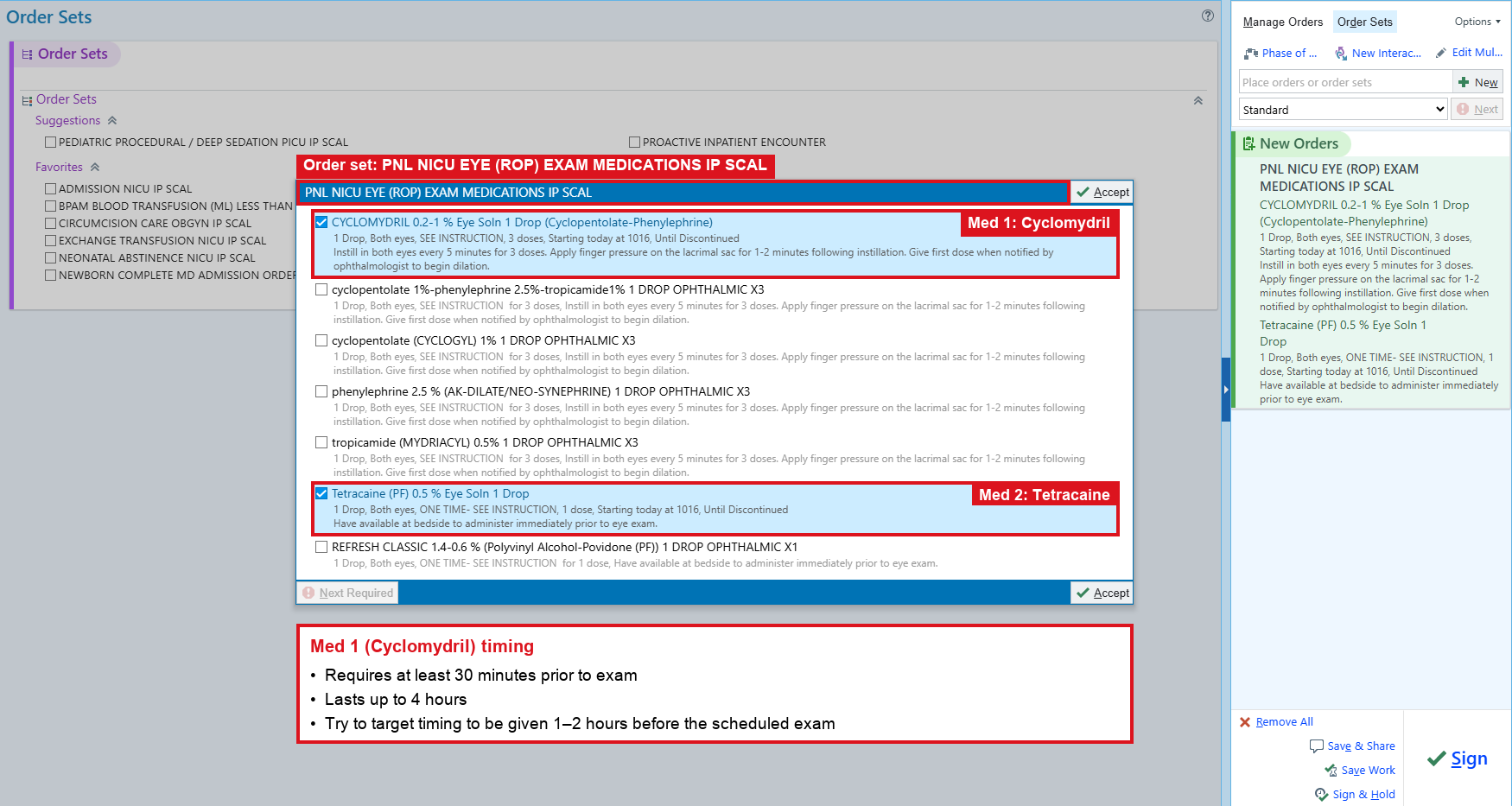Click the Place orders or order sets field
This screenshot has width=1512, height=806.
[x=1345, y=82]
